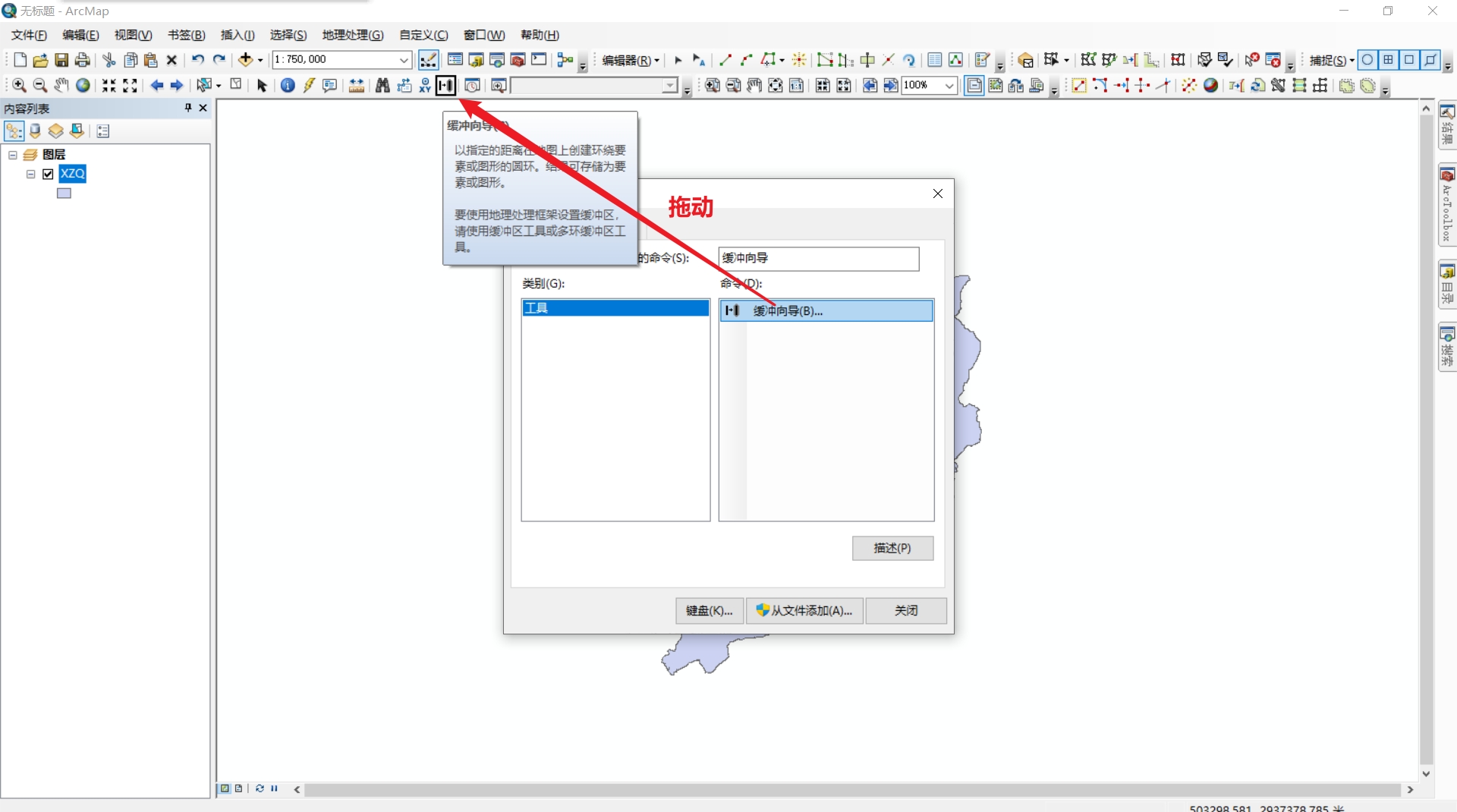Open the Add Data arrow dropdown
Screen dimensions: 1457x812
click(x=260, y=60)
